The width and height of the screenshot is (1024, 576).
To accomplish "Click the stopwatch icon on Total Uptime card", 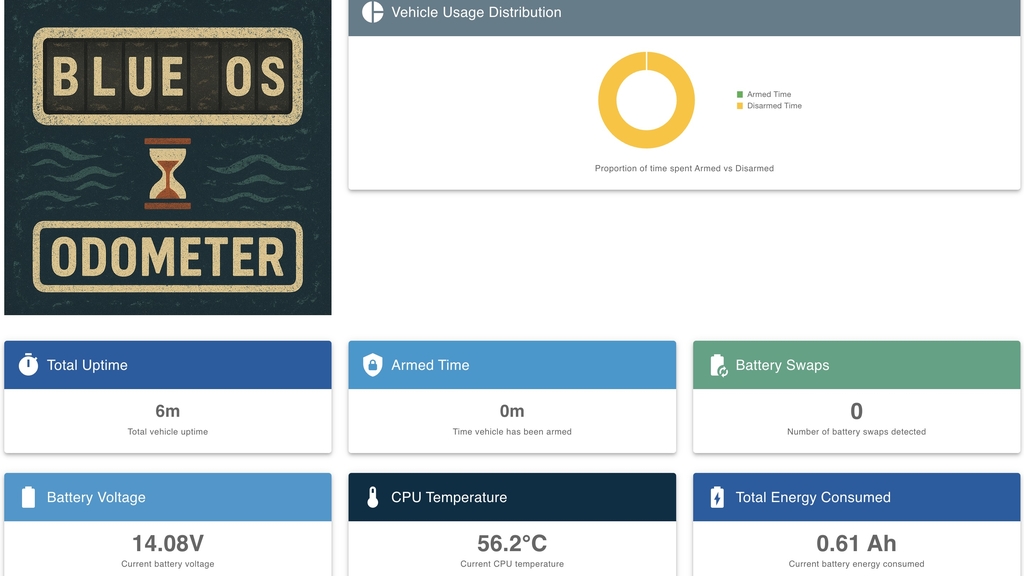I will (28, 365).
